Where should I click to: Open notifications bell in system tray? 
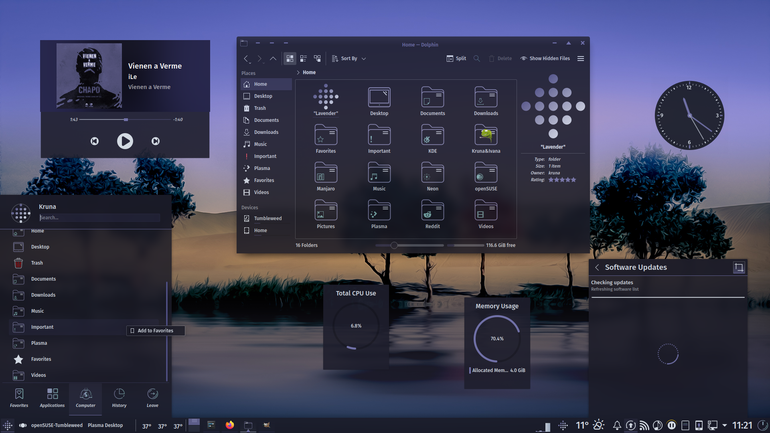(x=617, y=426)
